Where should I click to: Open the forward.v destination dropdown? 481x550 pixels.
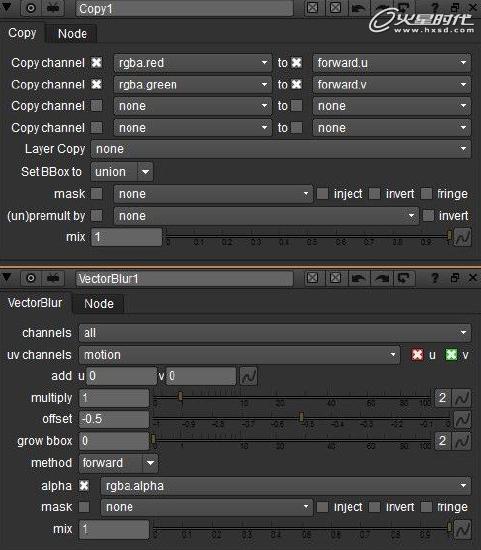point(392,85)
